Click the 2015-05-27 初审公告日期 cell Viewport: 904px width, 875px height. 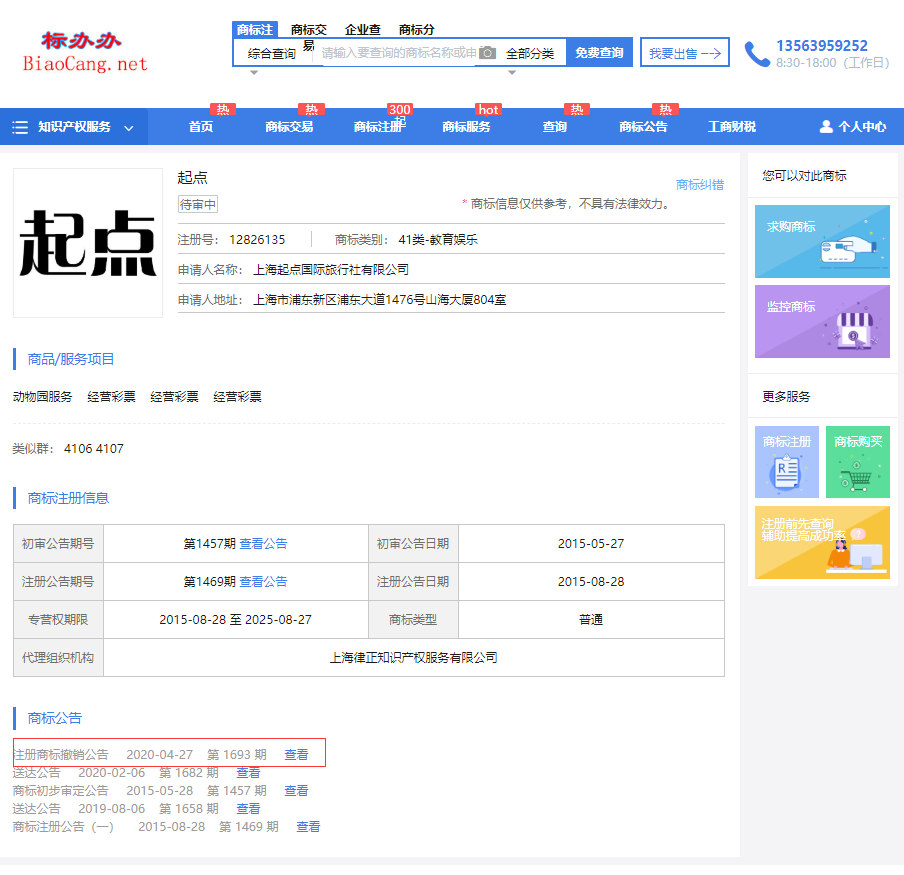click(x=591, y=544)
